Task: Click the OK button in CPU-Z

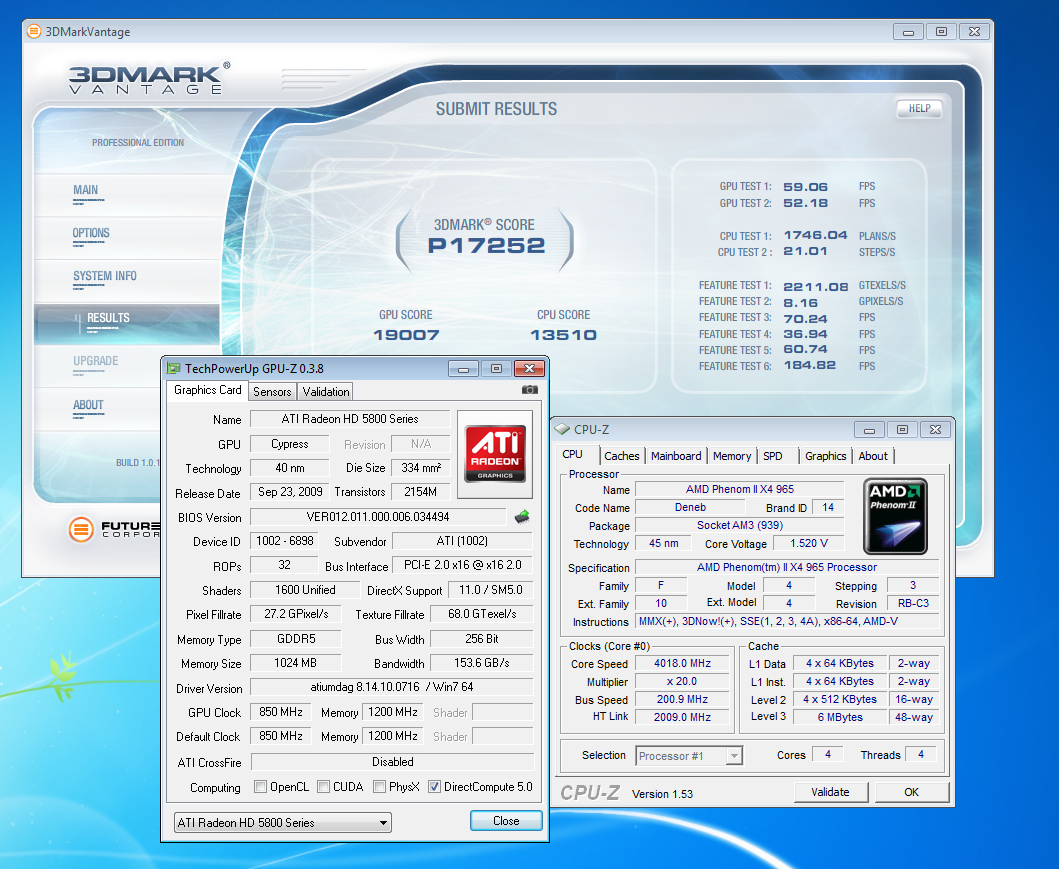Action: [x=912, y=792]
